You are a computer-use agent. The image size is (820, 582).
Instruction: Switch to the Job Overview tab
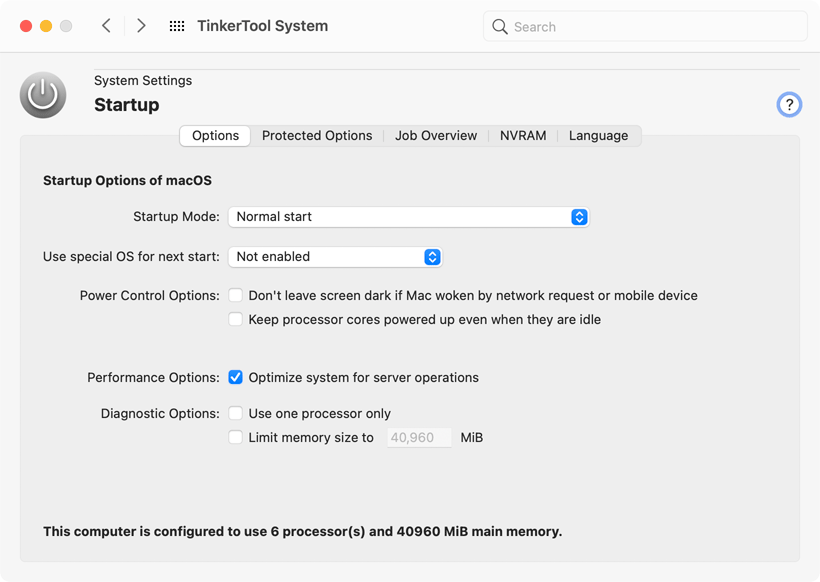pyautogui.click(x=436, y=136)
